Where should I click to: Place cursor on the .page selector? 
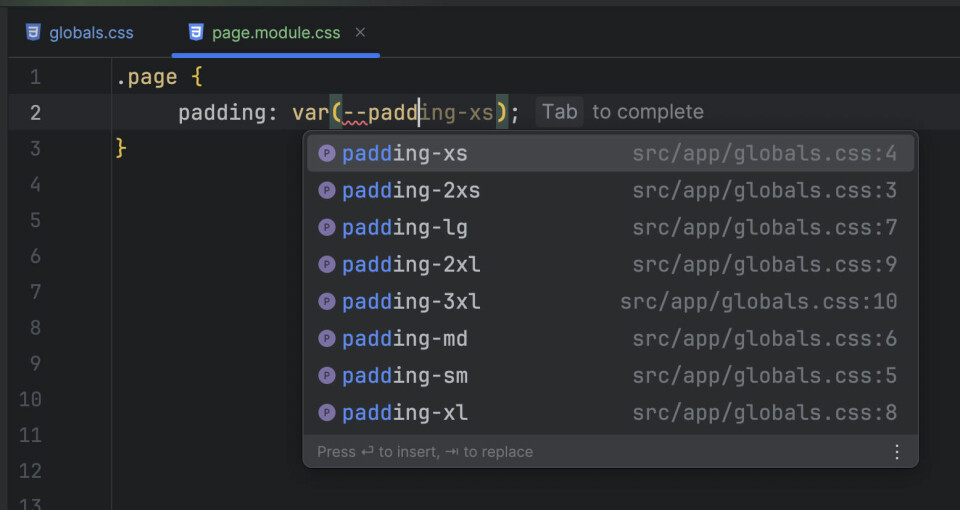[147, 77]
